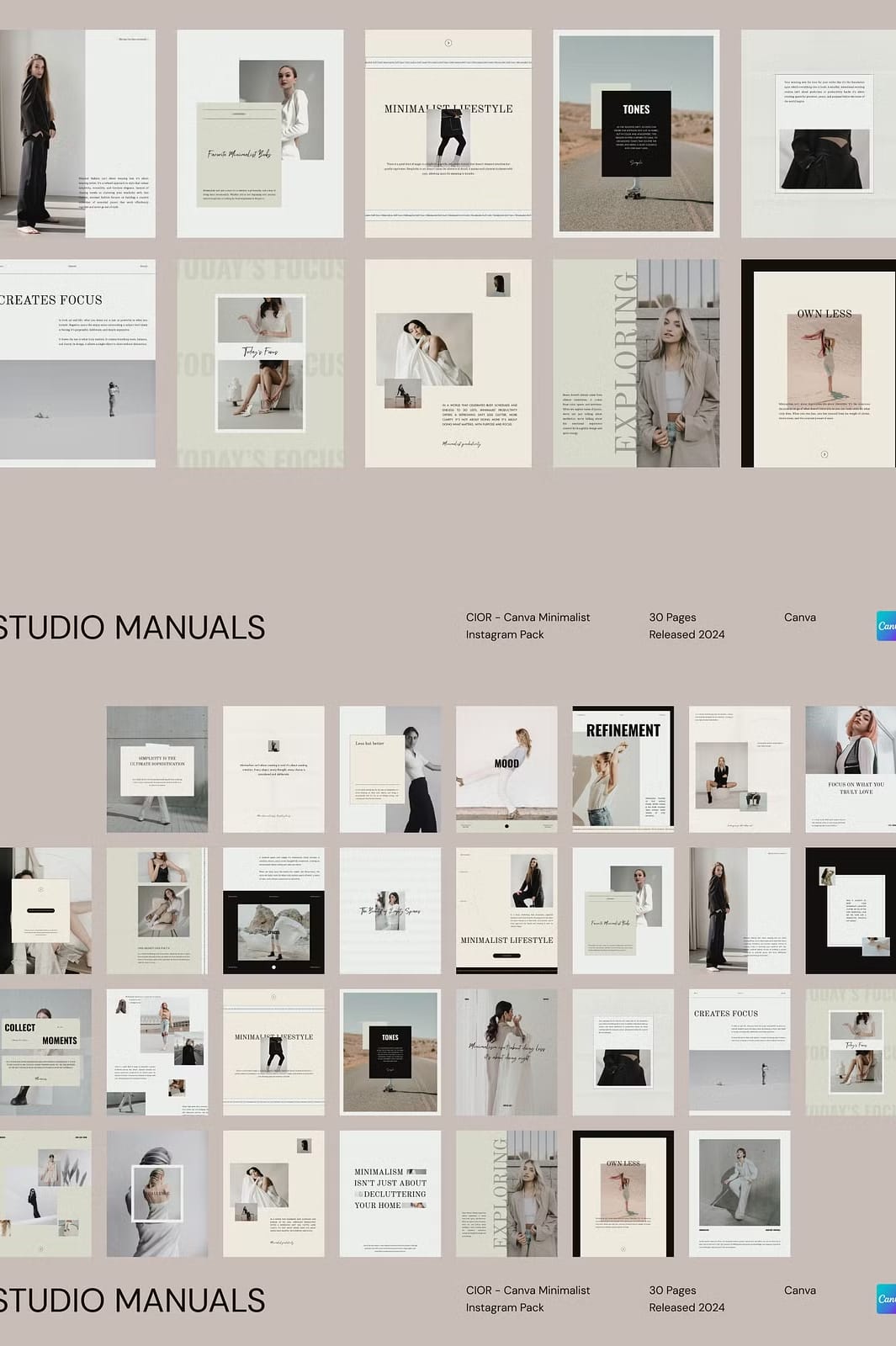Click the large Today's Focus template preview
This screenshot has width=896, height=1346.
(x=260, y=363)
